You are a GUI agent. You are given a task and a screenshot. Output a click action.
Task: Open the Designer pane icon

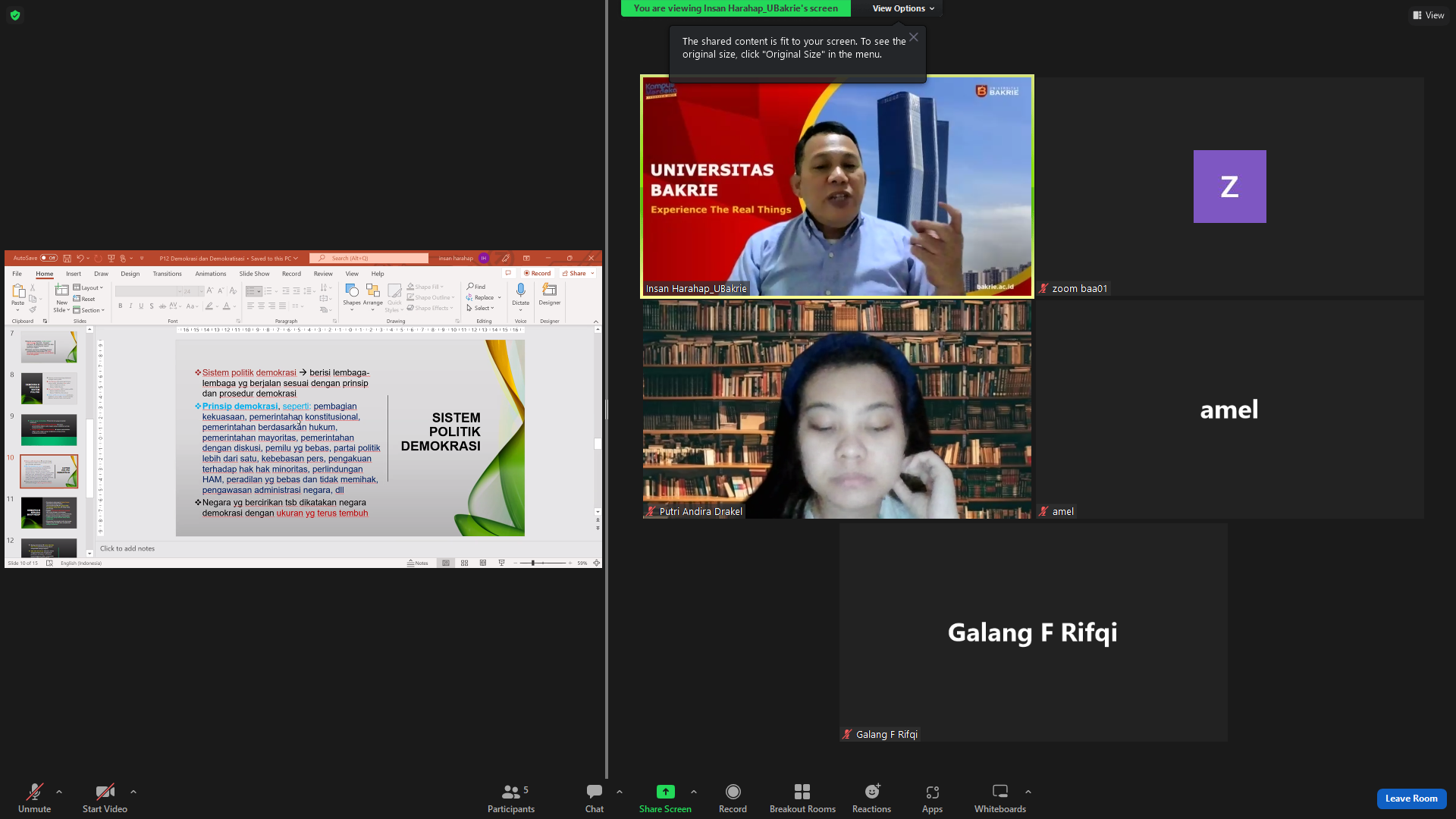[x=550, y=290]
